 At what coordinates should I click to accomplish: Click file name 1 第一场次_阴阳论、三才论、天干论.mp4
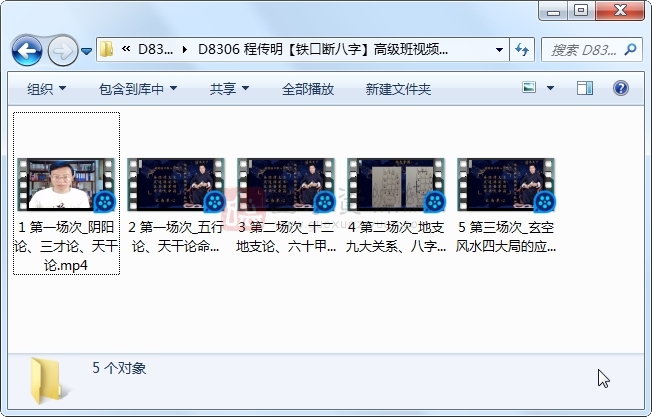66,246
